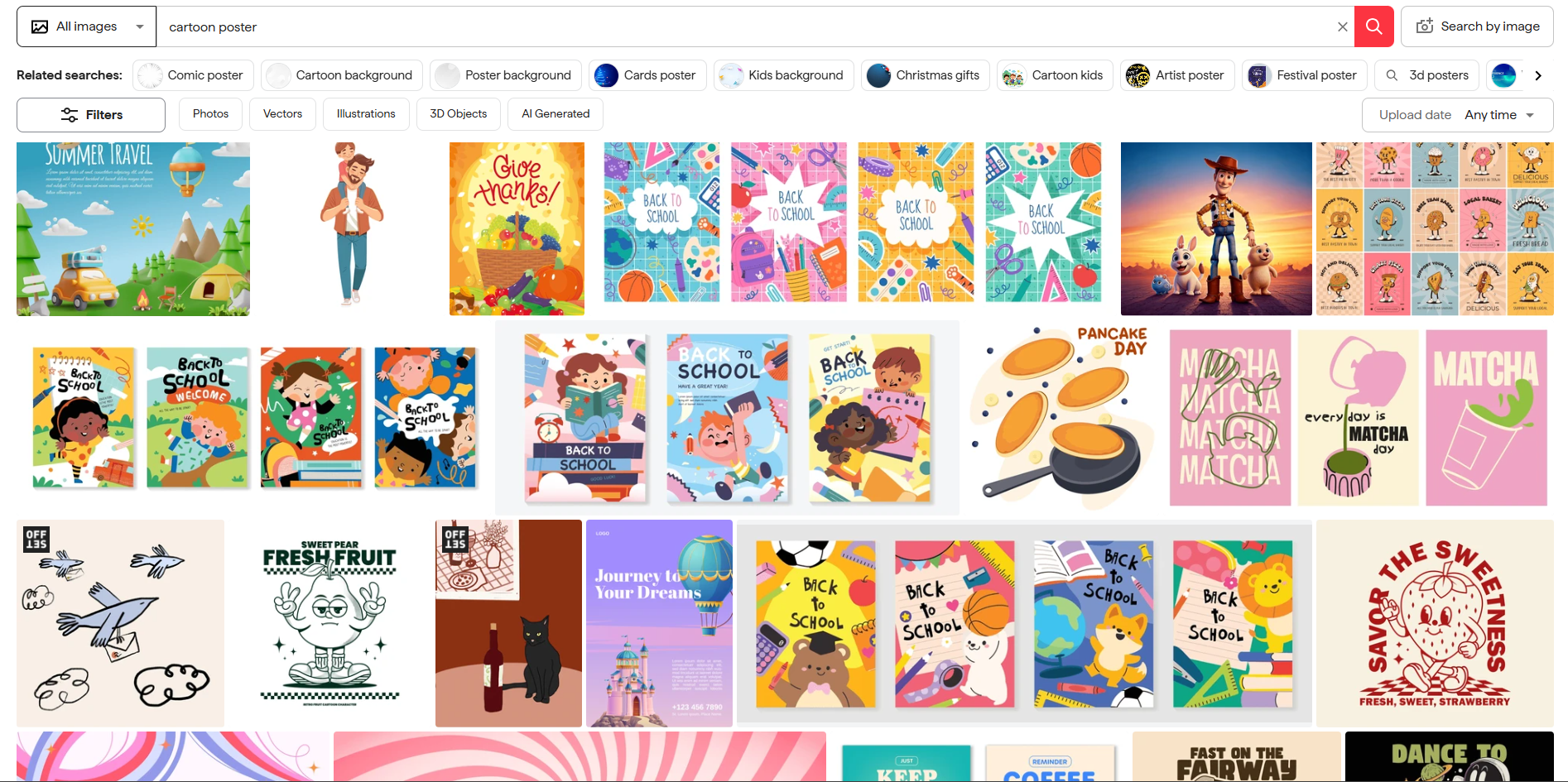The image size is (1568, 782).
Task: Select the 3D Objects filter tab
Action: (x=458, y=113)
